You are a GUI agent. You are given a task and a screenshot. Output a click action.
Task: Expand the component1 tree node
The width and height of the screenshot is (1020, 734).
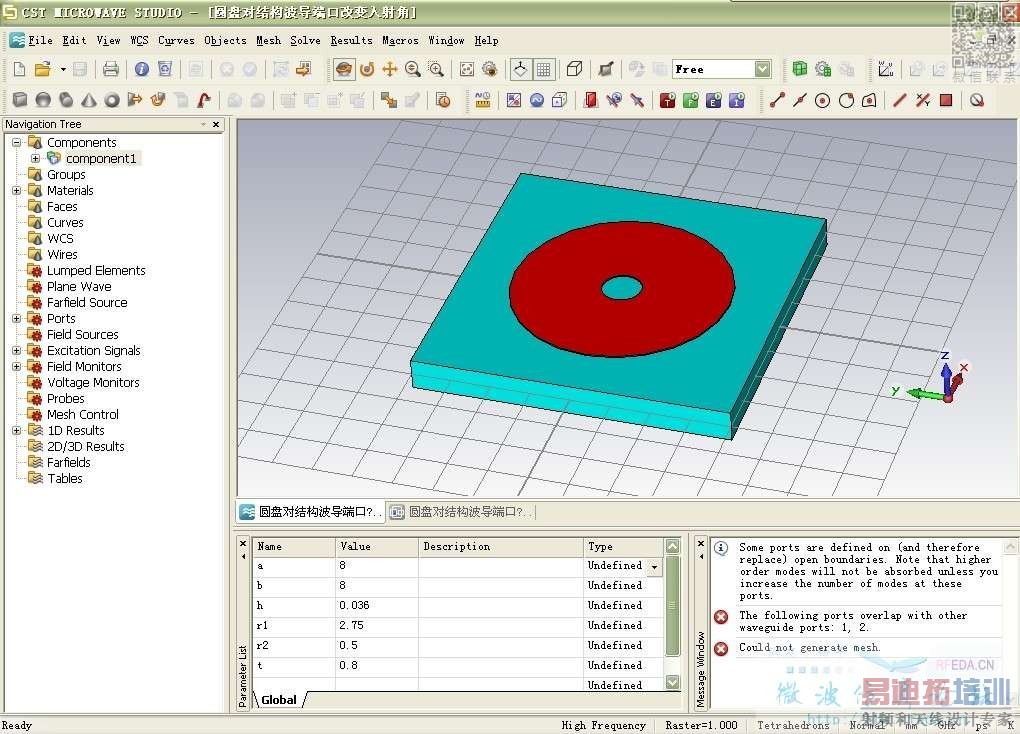click(x=36, y=158)
